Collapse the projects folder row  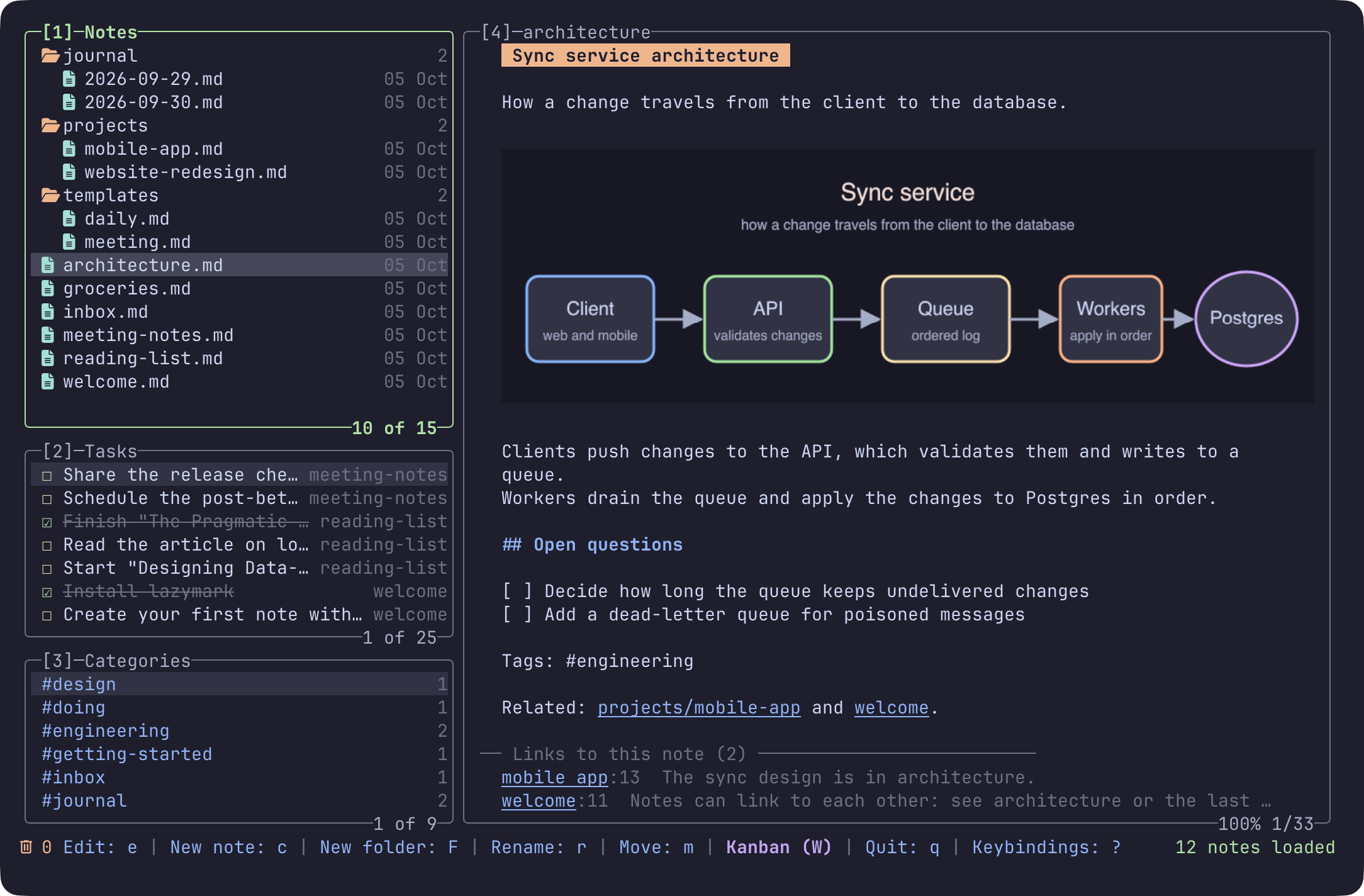(x=240, y=126)
